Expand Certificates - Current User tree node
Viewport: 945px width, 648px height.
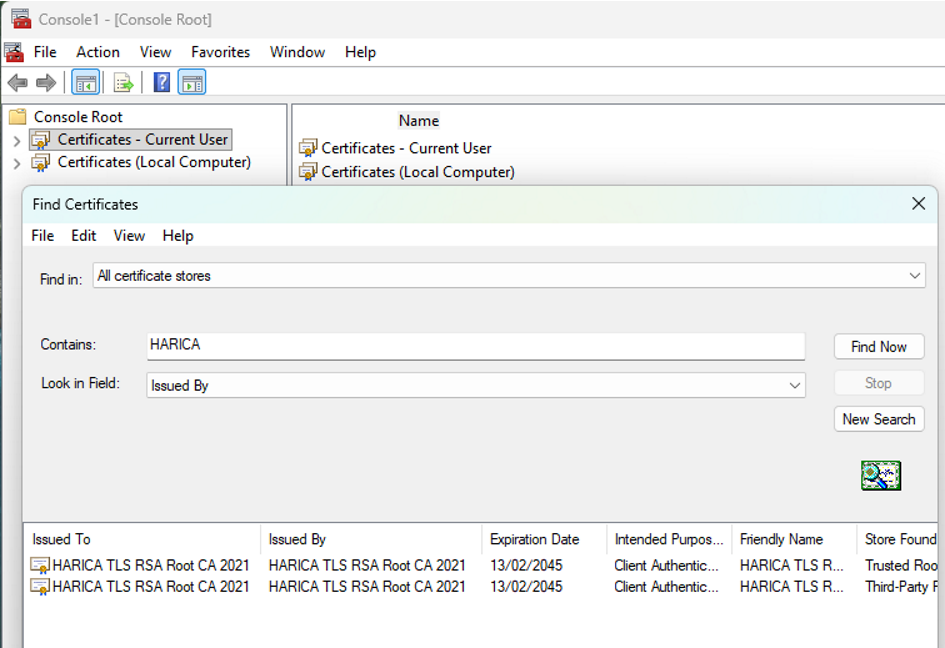[17, 141]
